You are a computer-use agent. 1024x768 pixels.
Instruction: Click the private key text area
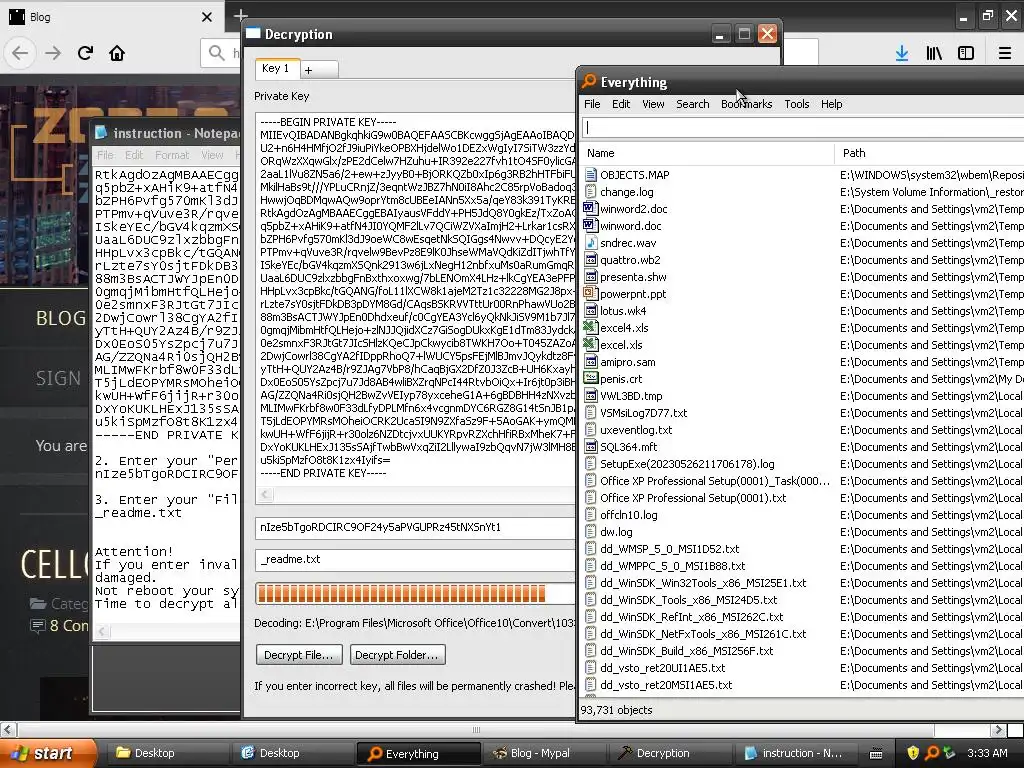[x=415, y=298]
